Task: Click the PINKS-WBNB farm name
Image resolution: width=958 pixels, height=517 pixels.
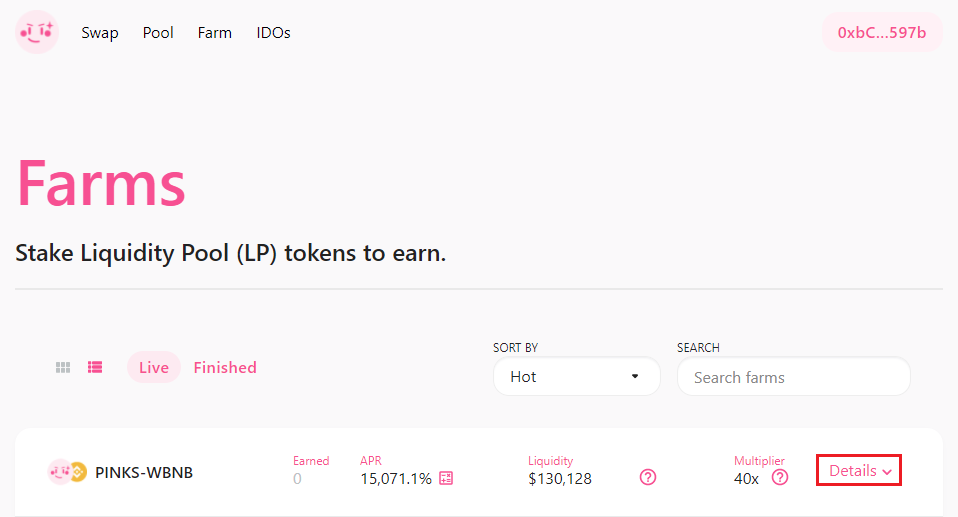Action: [144, 472]
